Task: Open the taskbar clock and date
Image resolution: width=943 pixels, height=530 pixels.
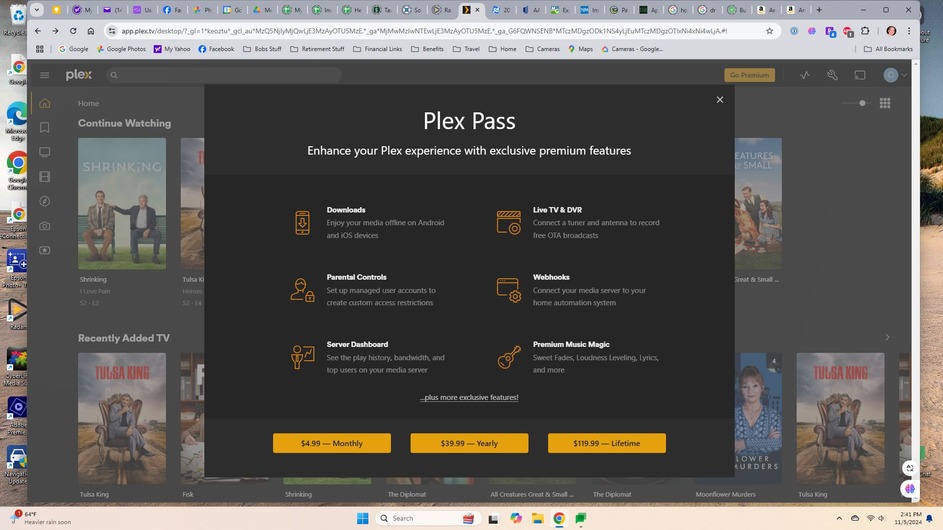Action: tap(908, 518)
